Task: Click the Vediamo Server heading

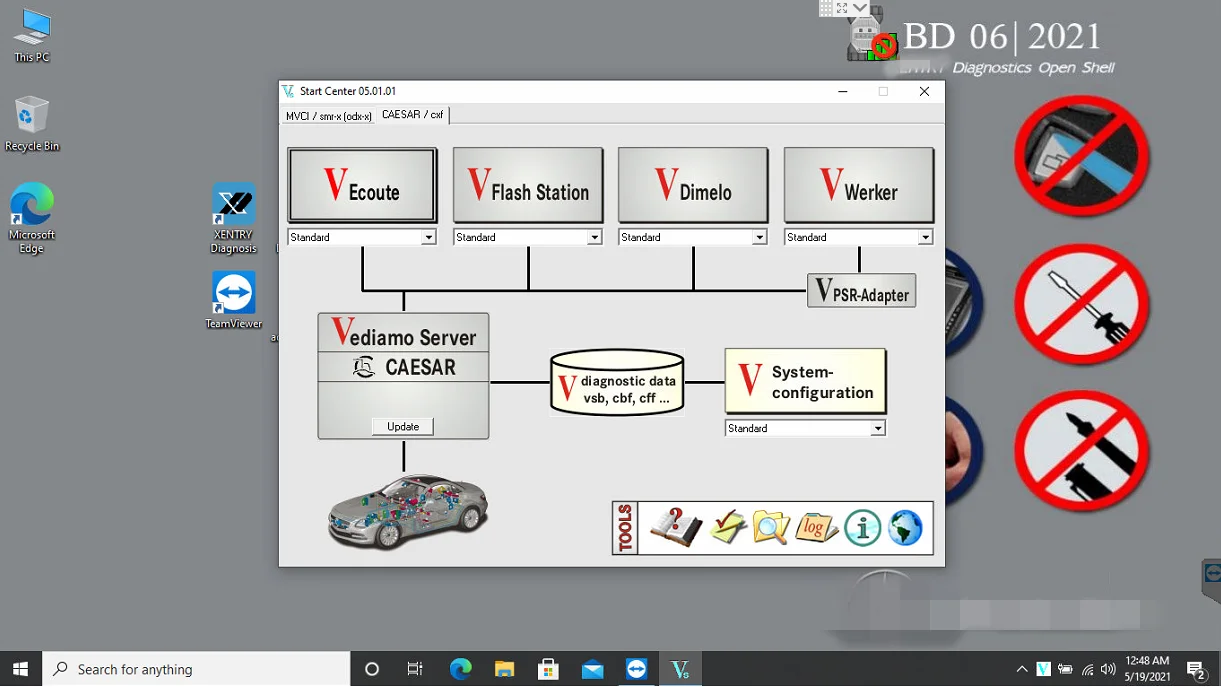Action: (x=404, y=334)
